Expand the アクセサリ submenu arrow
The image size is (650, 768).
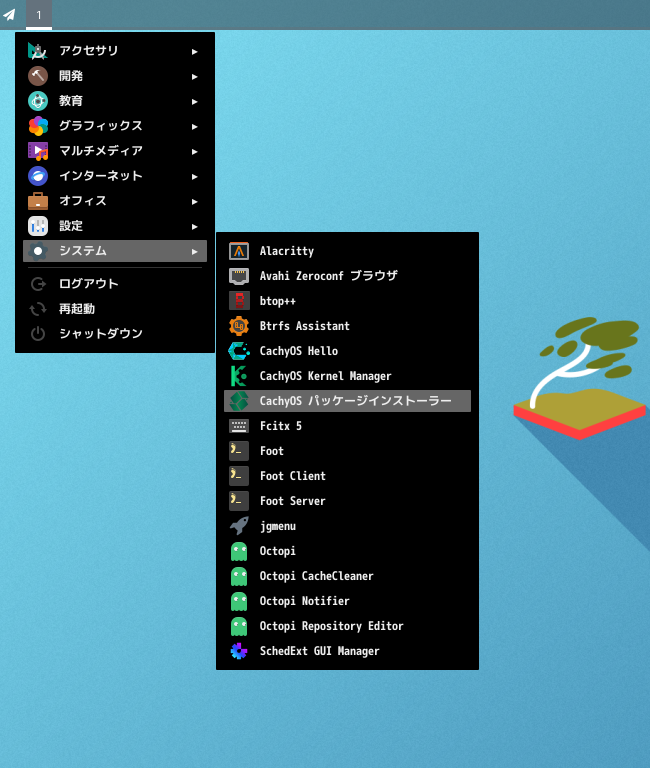pos(195,51)
